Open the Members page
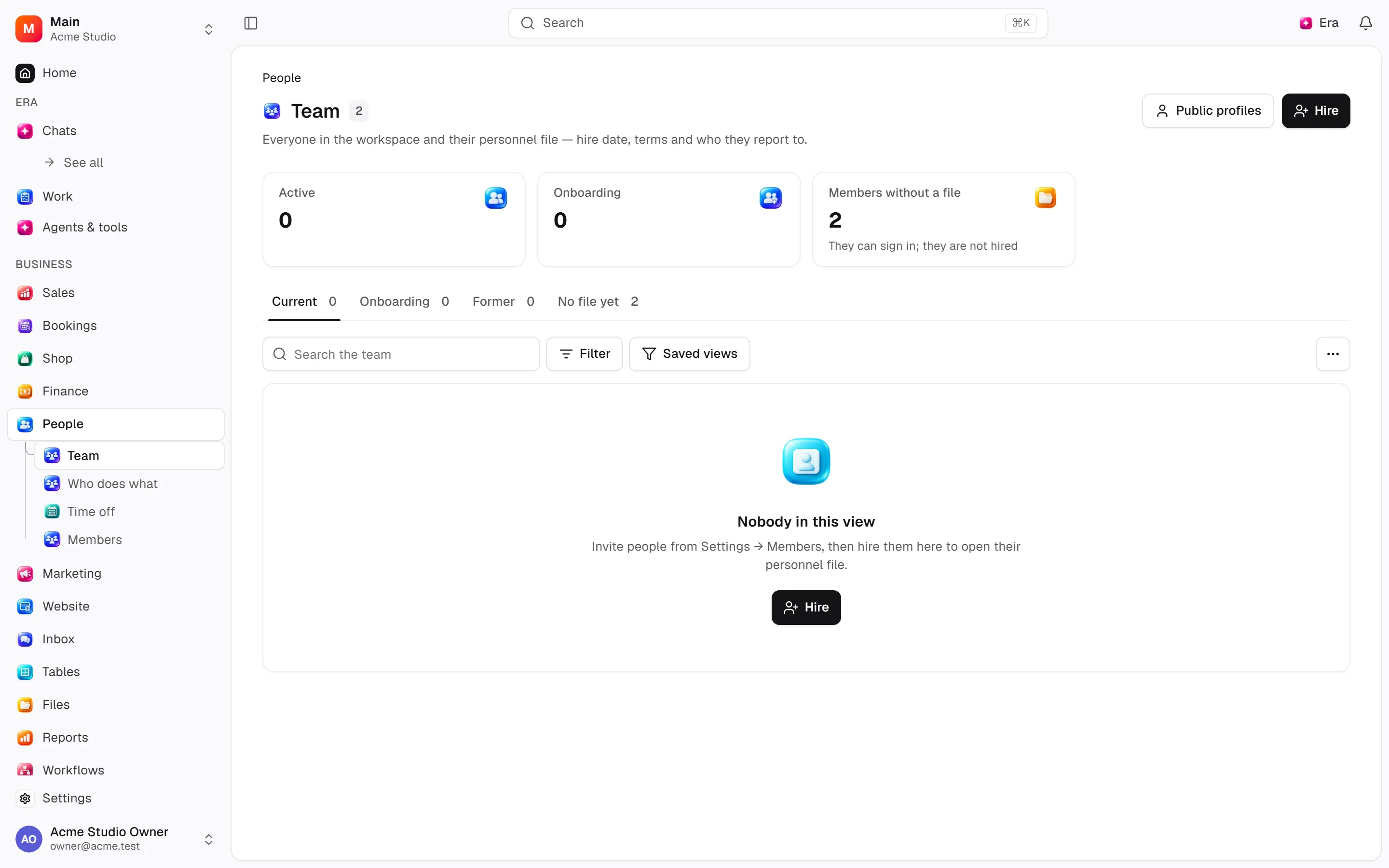 pyautogui.click(x=129, y=540)
